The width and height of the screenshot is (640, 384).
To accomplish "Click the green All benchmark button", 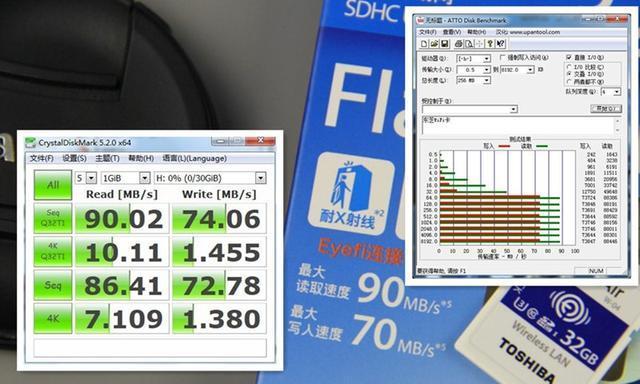I will pyautogui.click(x=53, y=185).
